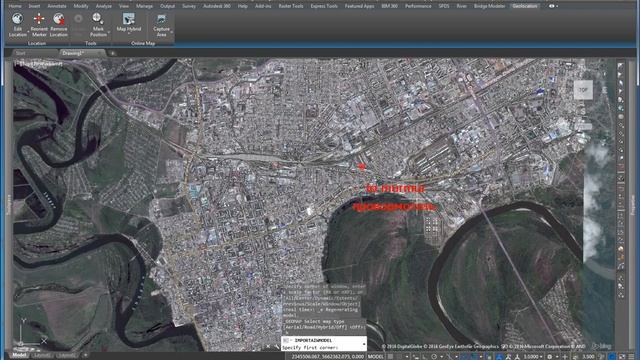640x360 pixels.
Task: Click the red geolocation marker on map
Action: [361, 166]
